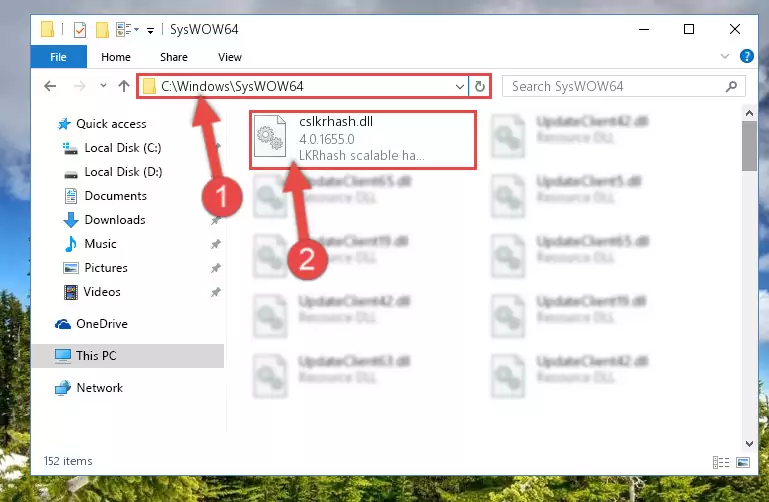Go forward with the right arrow

pyautogui.click(x=79, y=86)
